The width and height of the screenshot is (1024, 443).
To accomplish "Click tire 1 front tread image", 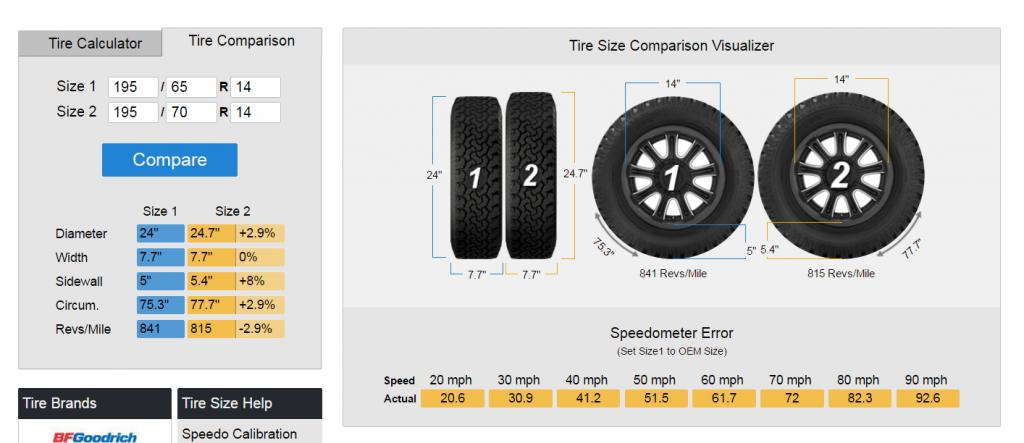I will [475, 176].
